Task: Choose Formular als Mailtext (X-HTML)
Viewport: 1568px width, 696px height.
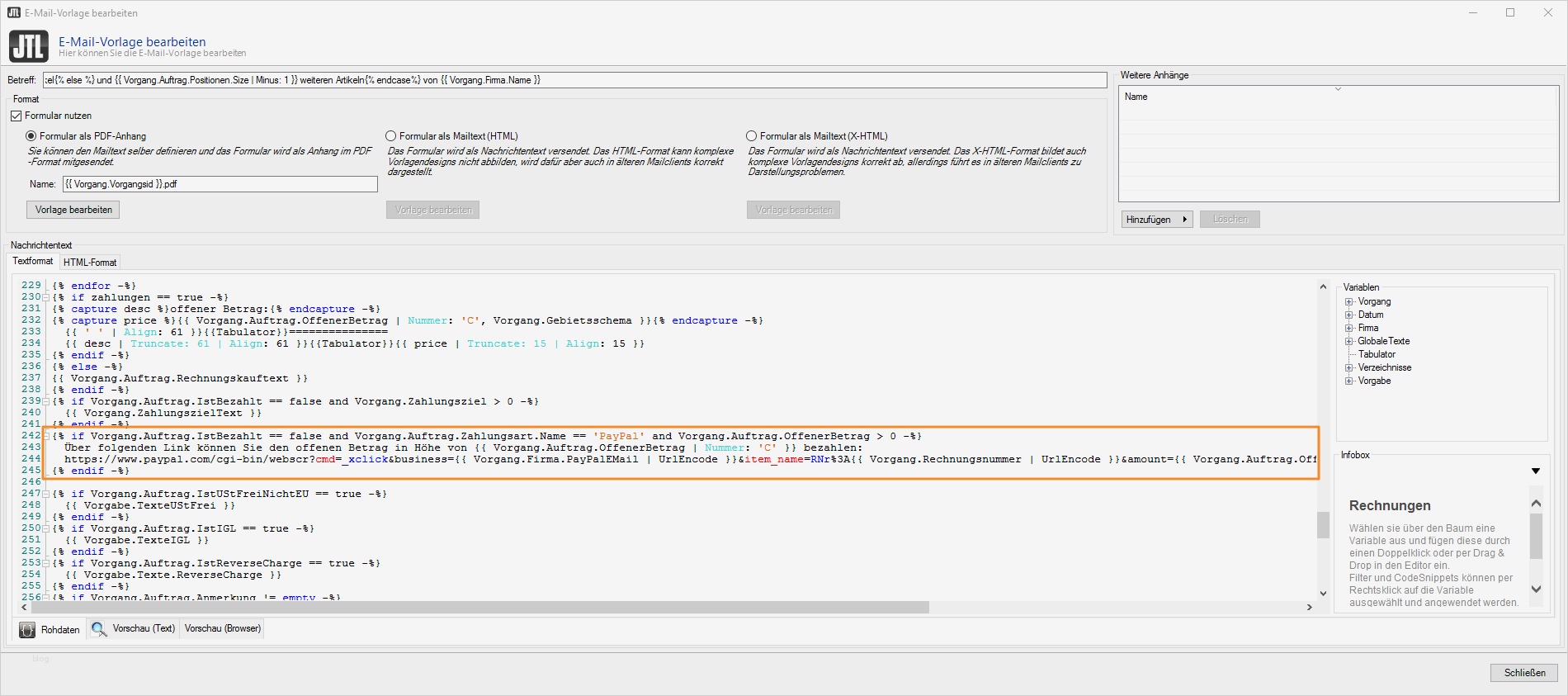Action: (x=751, y=136)
